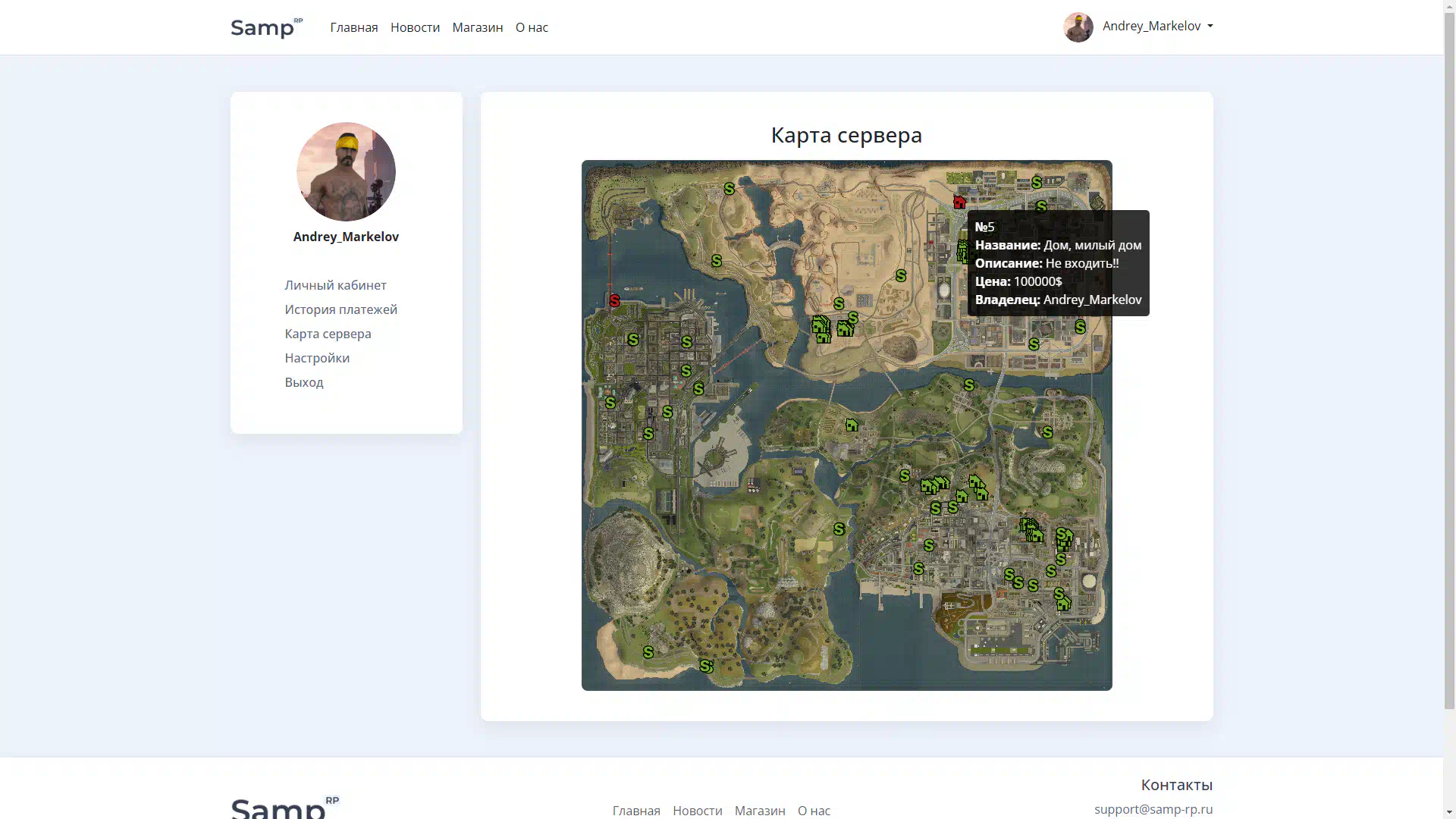Open Настройки in the sidebar menu

click(x=317, y=358)
